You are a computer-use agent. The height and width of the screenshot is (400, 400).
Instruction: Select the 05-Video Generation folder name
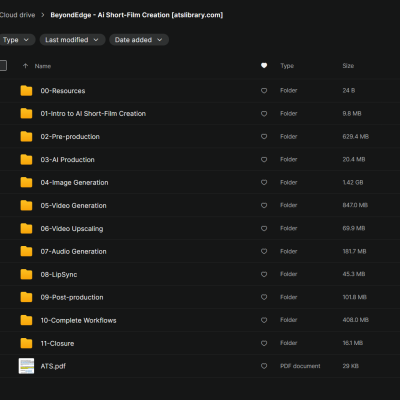pos(73,206)
